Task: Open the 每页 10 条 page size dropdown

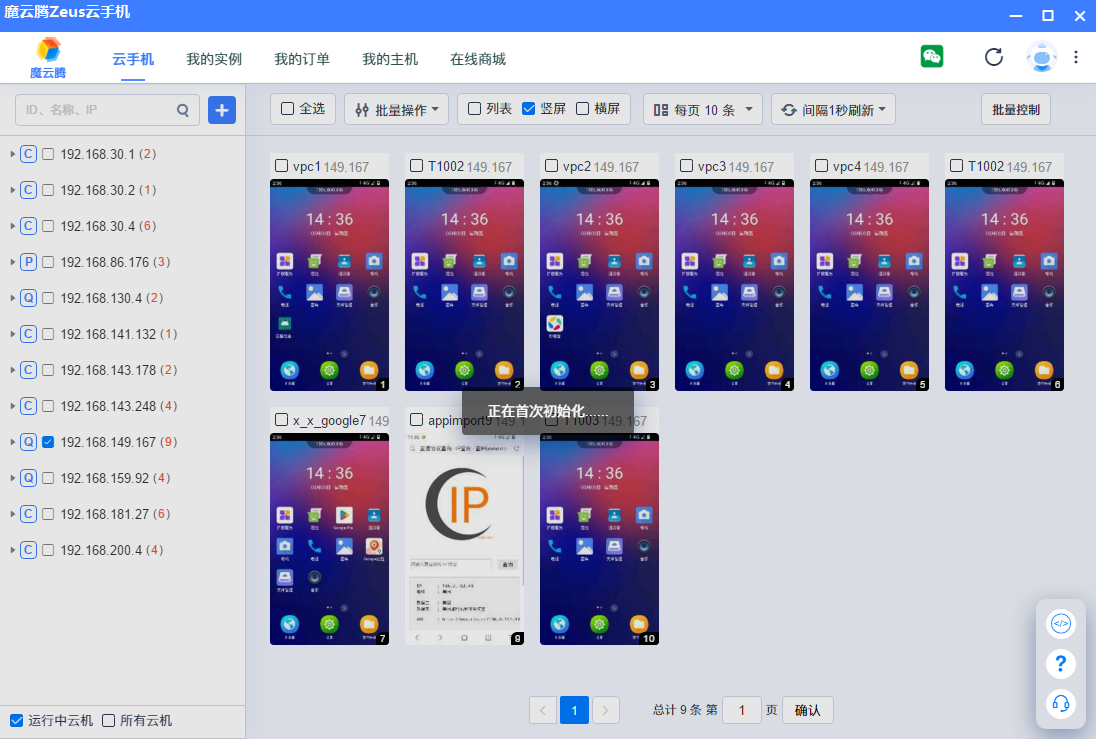Action: tap(703, 110)
